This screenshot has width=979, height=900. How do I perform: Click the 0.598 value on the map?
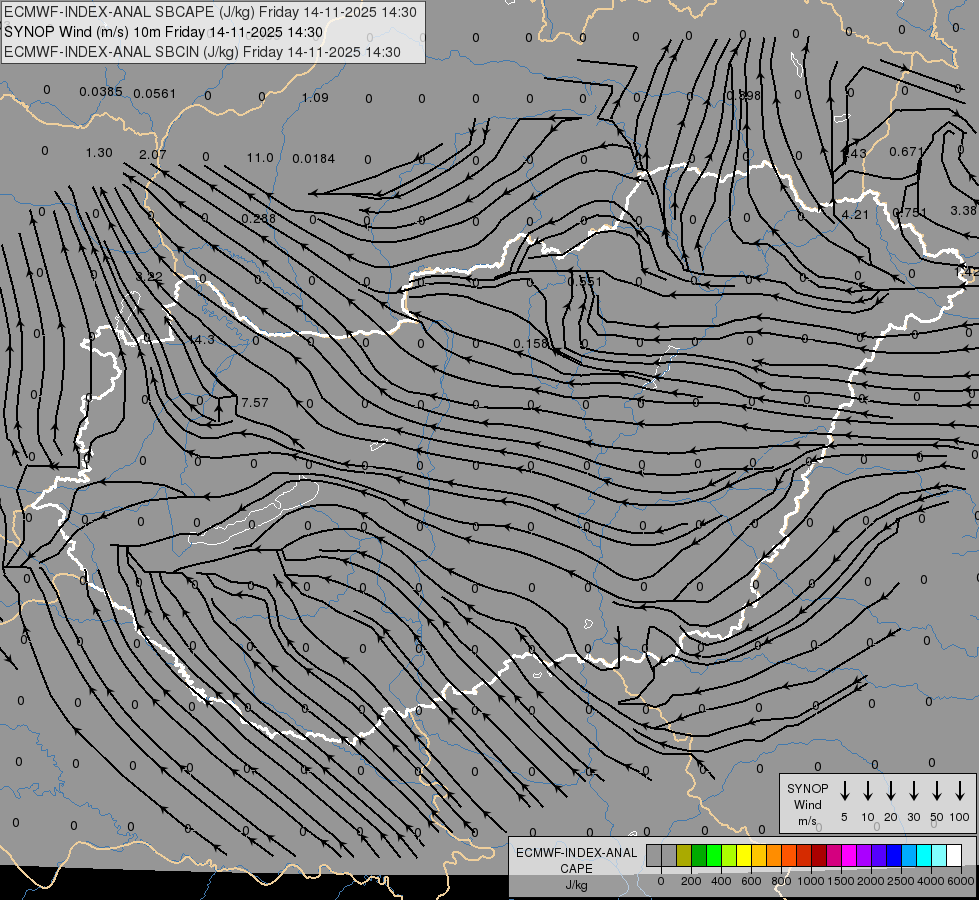[743, 95]
